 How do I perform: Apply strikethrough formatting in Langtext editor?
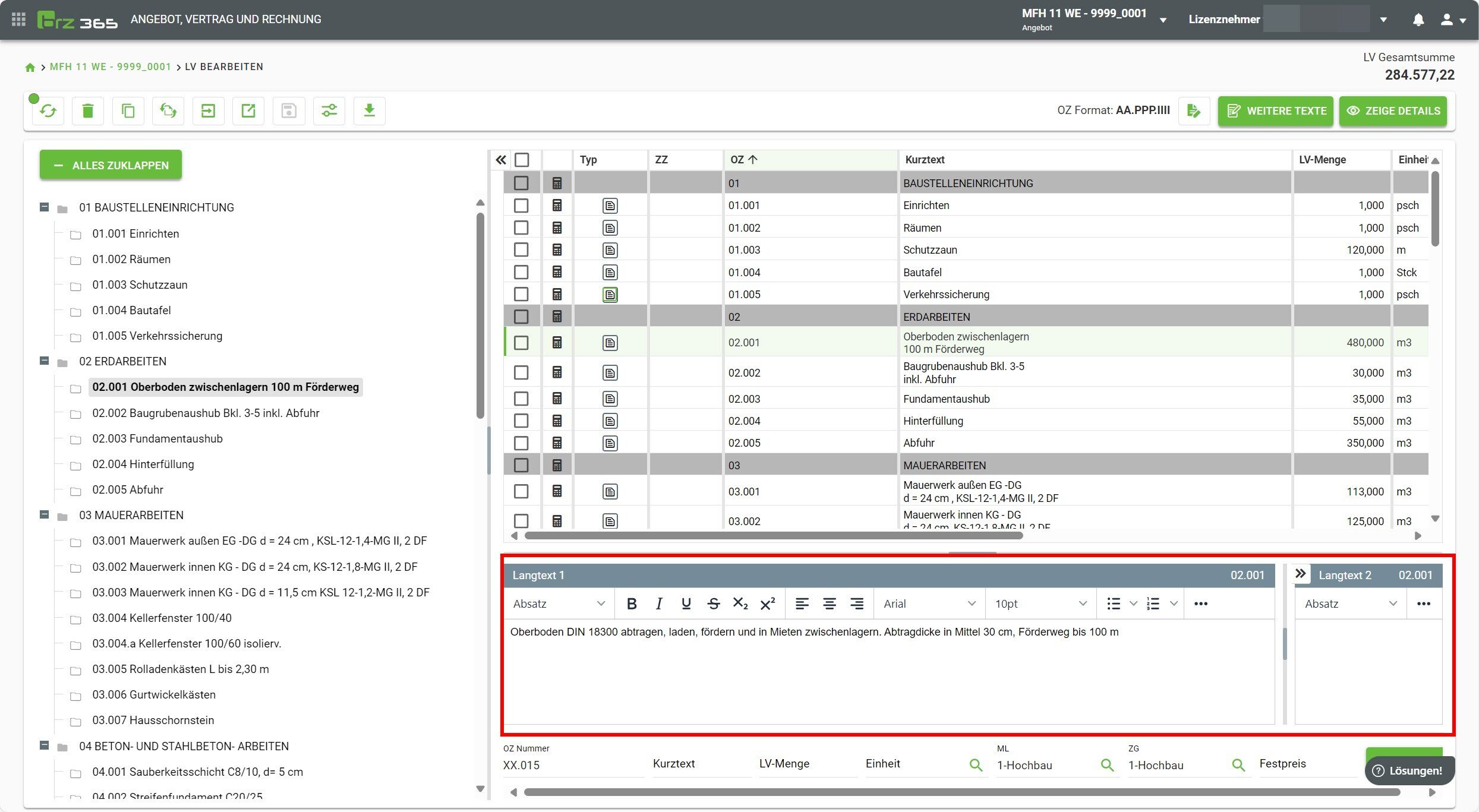(x=713, y=604)
